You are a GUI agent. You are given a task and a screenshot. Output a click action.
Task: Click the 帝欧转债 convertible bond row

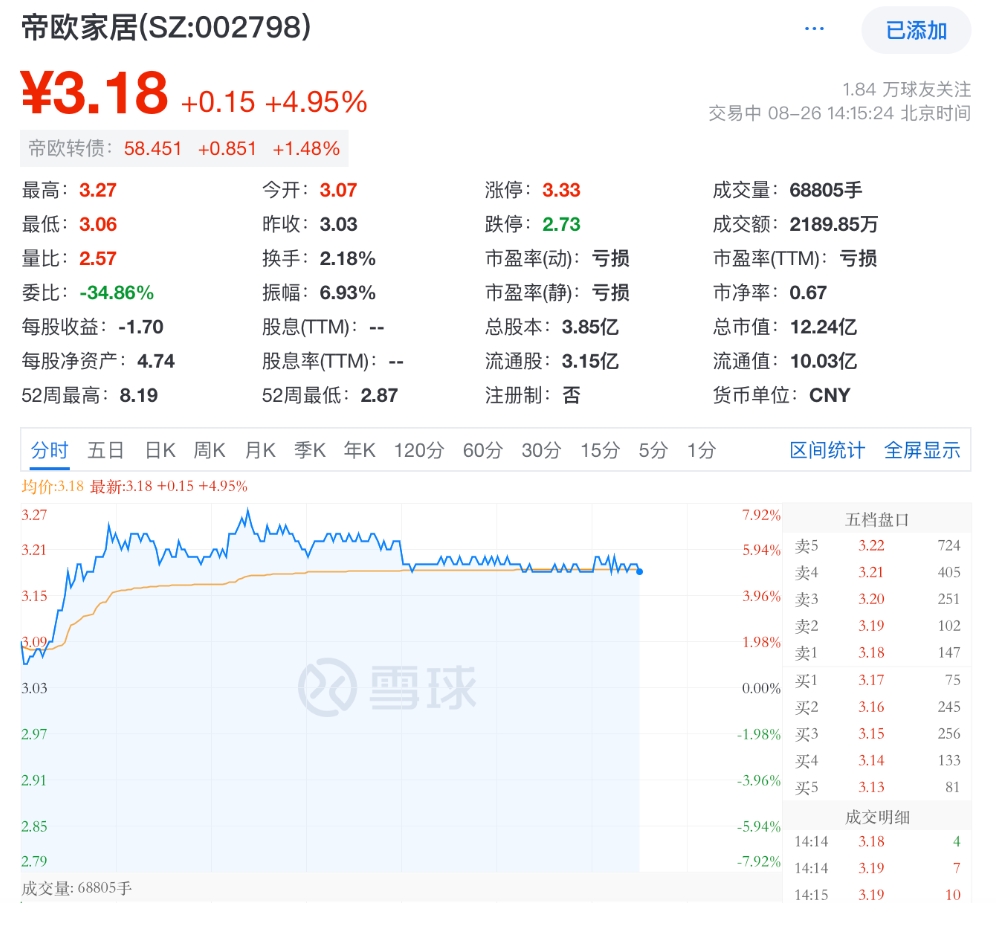184,149
